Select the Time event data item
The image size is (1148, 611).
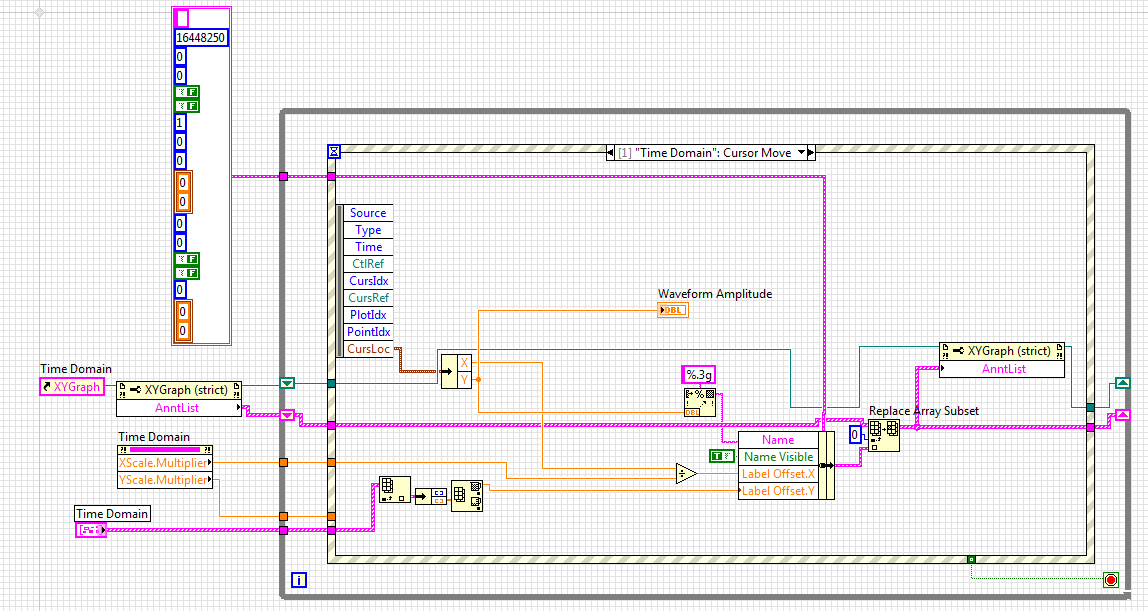[x=368, y=247]
